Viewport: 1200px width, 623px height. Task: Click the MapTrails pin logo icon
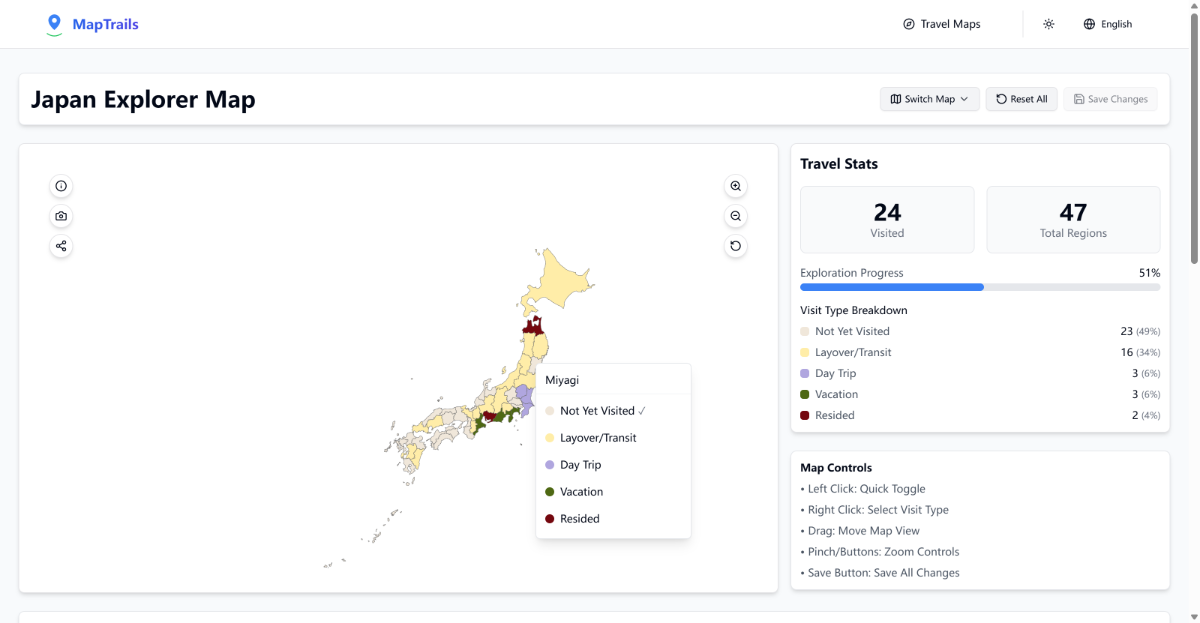(x=54, y=25)
